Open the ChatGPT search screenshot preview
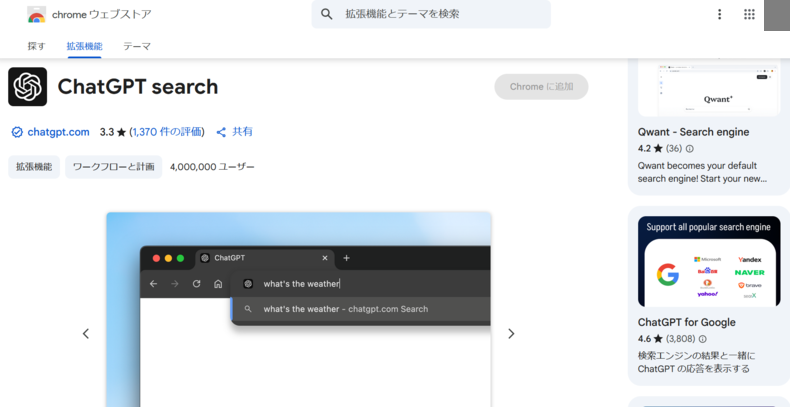790x407 pixels. click(x=299, y=309)
